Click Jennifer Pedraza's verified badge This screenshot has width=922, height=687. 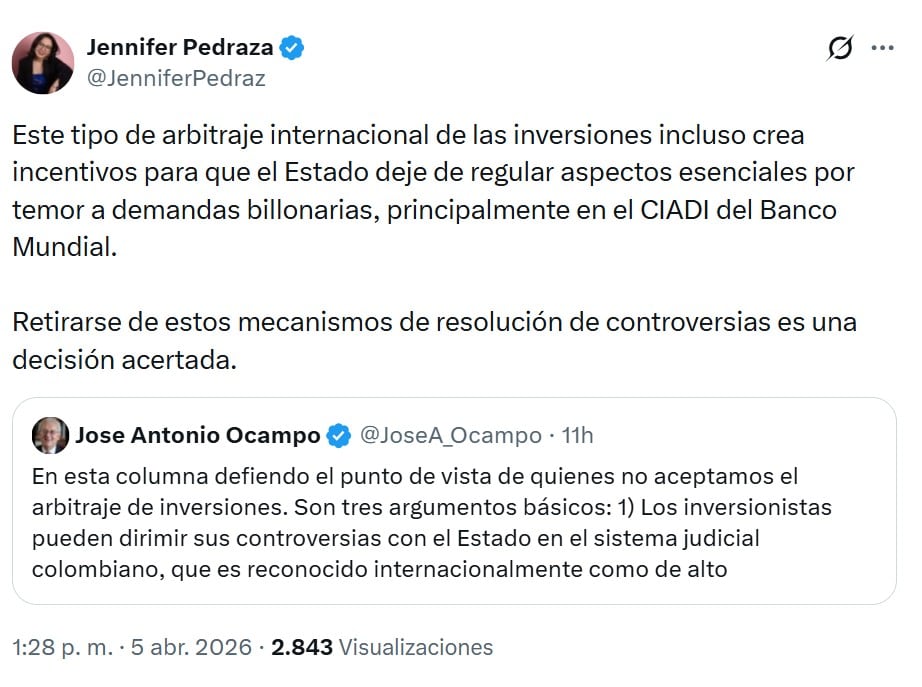pos(290,45)
